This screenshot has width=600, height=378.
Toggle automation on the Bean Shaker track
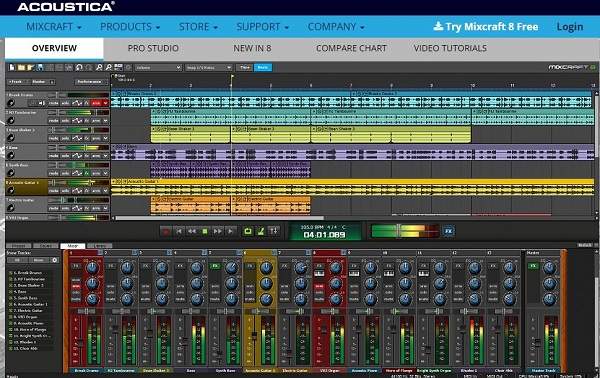pyautogui.click(x=77, y=138)
